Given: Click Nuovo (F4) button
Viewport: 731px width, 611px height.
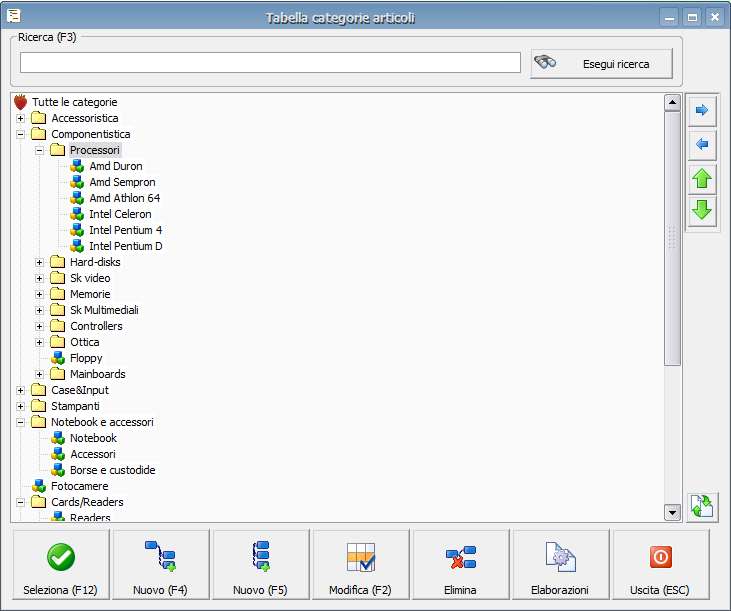Looking at the screenshot, I should tap(160, 564).
